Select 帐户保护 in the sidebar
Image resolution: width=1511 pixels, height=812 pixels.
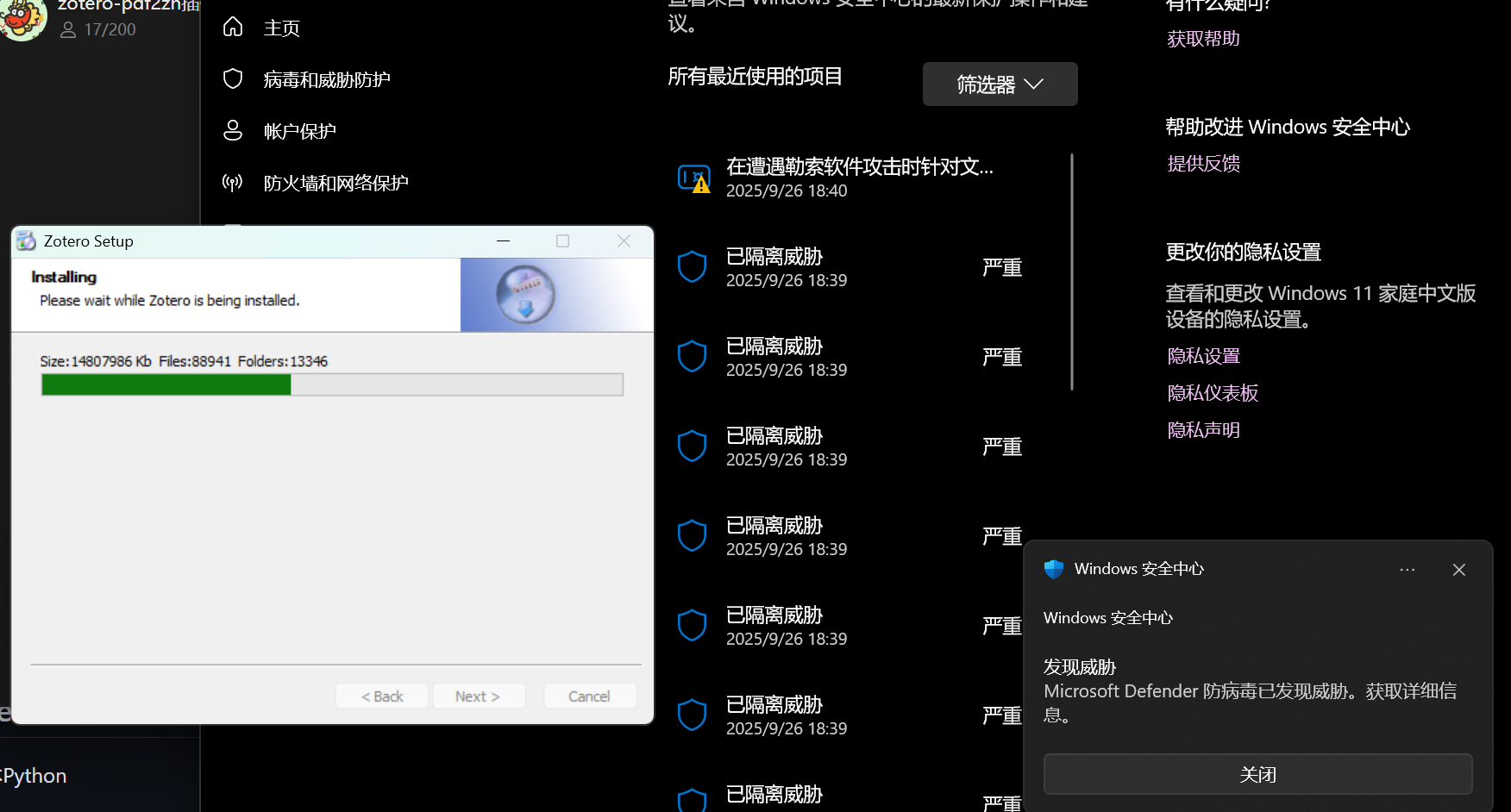coord(300,132)
